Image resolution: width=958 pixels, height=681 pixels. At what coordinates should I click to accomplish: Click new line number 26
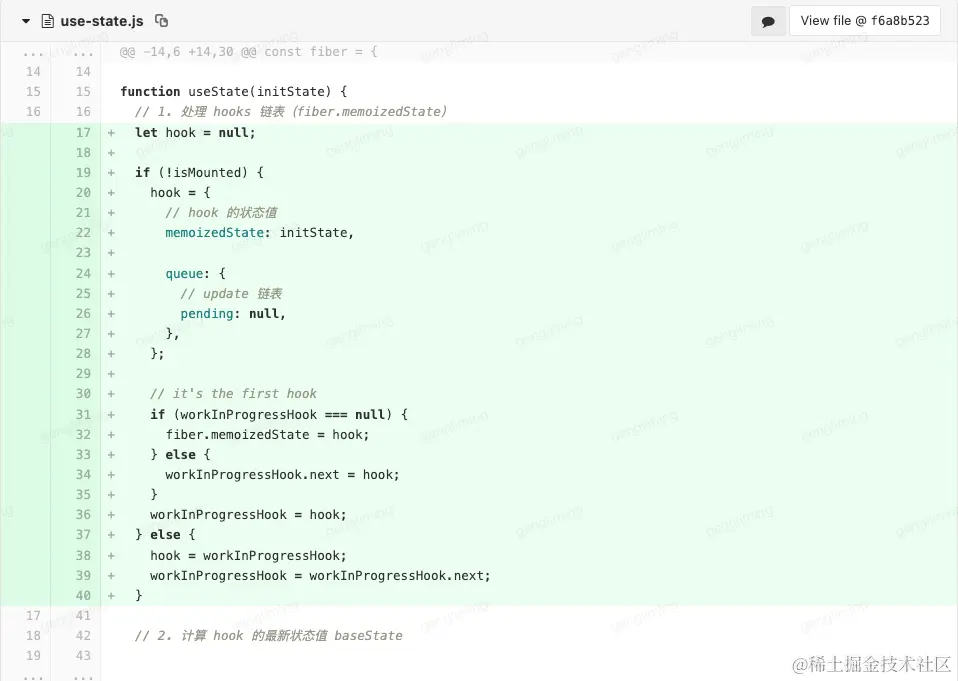[83, 314]
